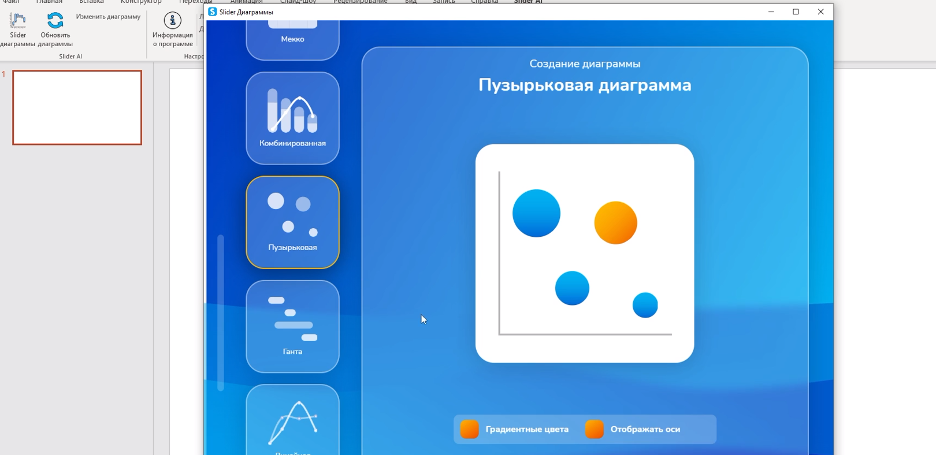Toggle the Отображать оси option
Image resolution: width=936 pixels, height=456 pixels.
click(595, 429)
